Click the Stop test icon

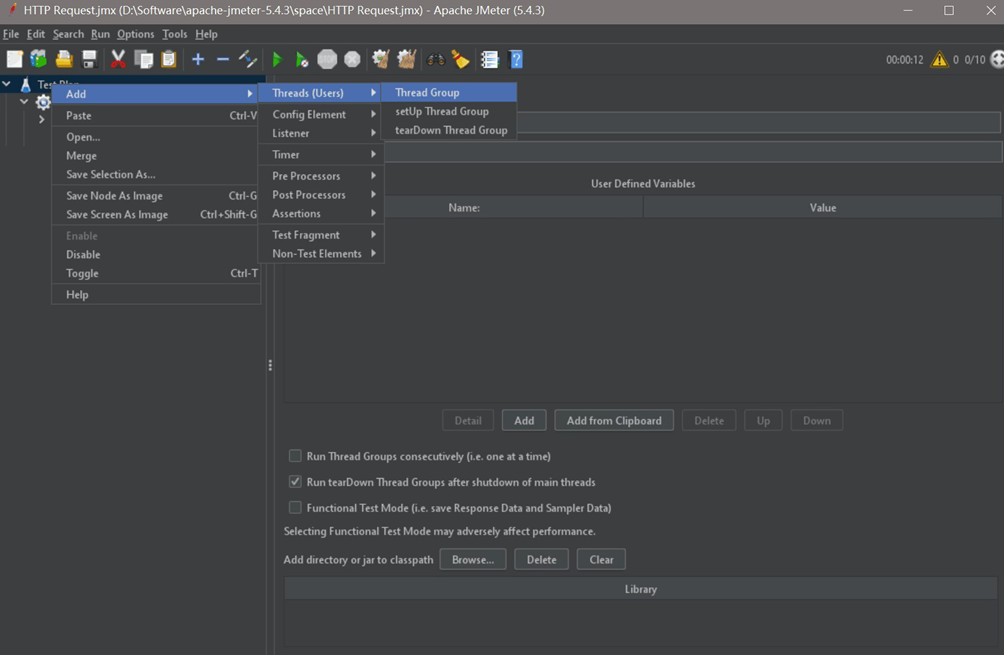pyautogui.click(x=327, y=60)
